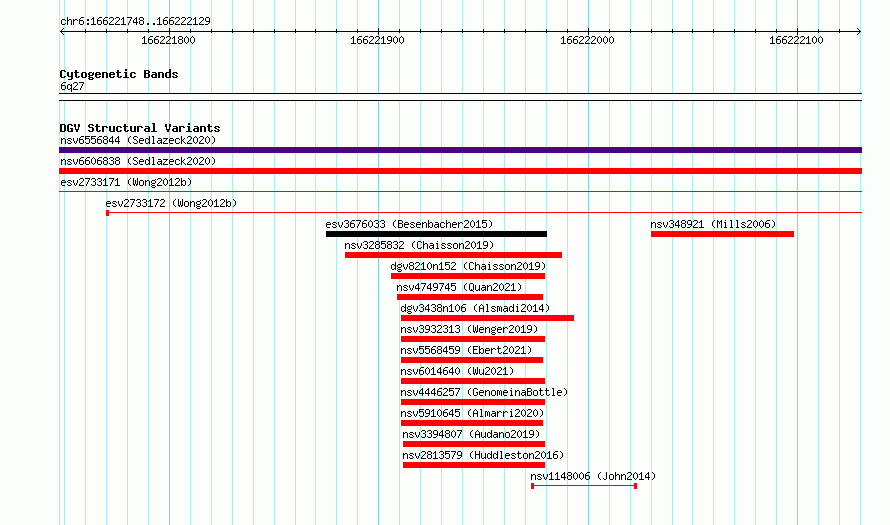Click the ruler's left arrow end
Image resolution: width=890 pixels, height=525 pixels.
[62, 31]
